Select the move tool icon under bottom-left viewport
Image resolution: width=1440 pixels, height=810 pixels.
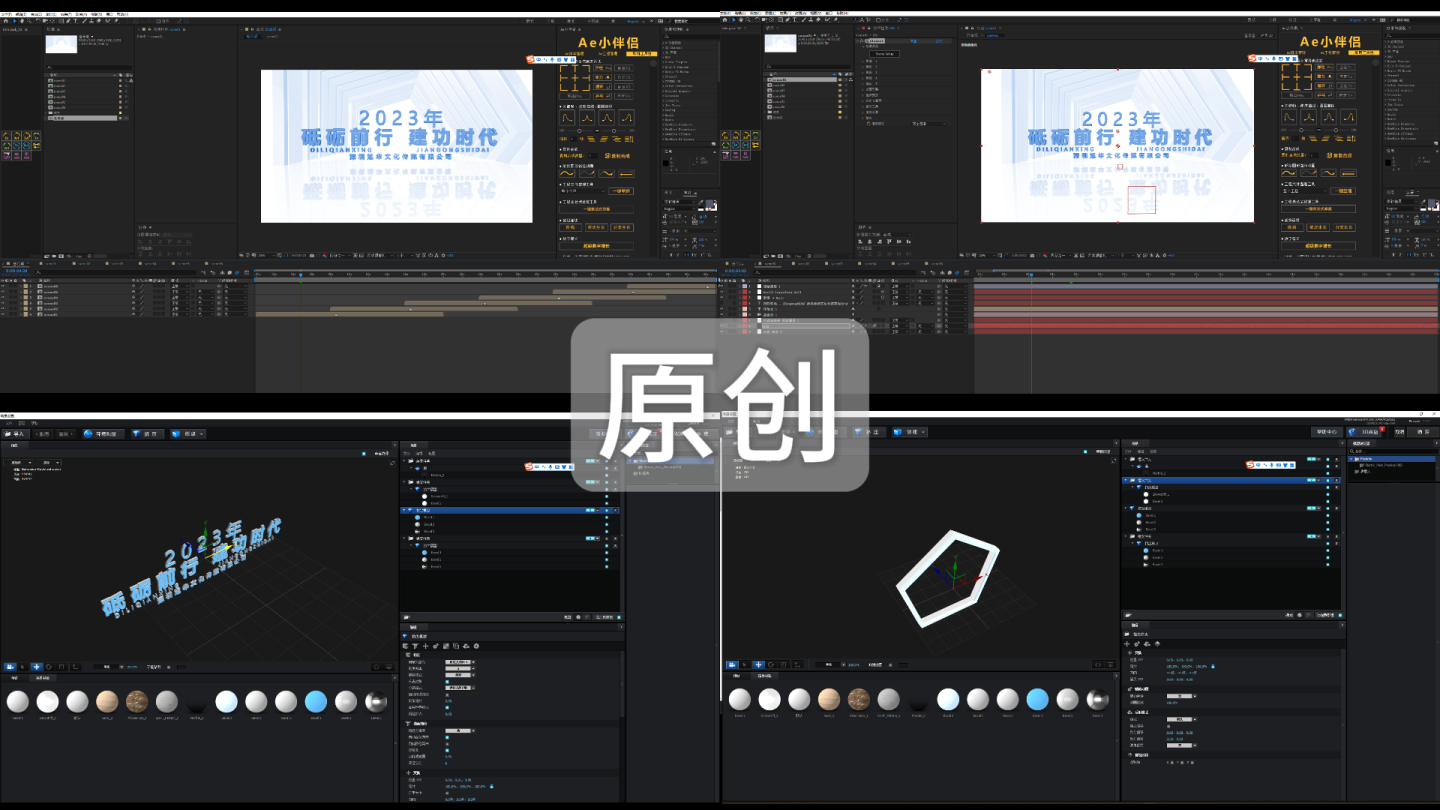[37, 666]
